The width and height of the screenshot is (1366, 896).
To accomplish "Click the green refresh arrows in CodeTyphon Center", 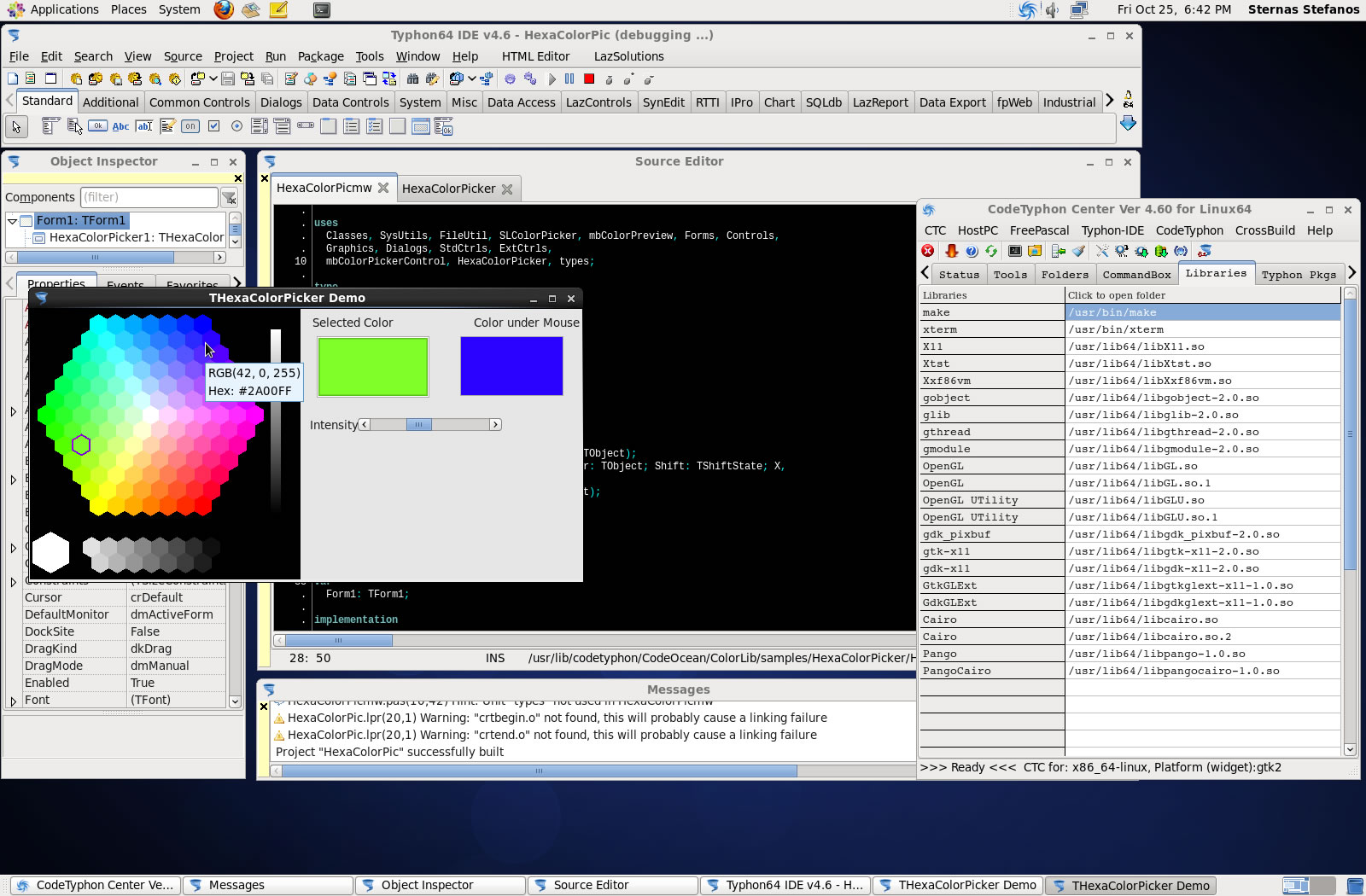I will click(991, 251).
